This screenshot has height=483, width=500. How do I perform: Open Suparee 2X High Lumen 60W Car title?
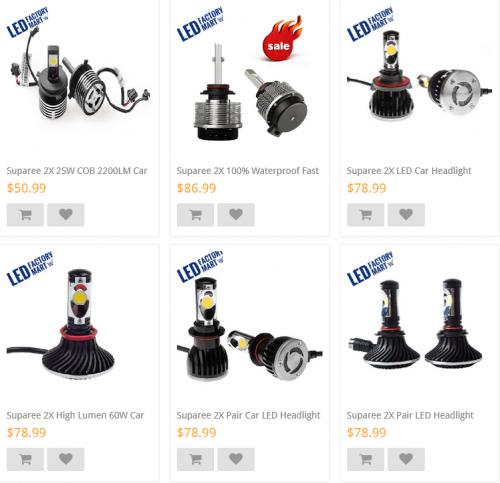point(75,415)
